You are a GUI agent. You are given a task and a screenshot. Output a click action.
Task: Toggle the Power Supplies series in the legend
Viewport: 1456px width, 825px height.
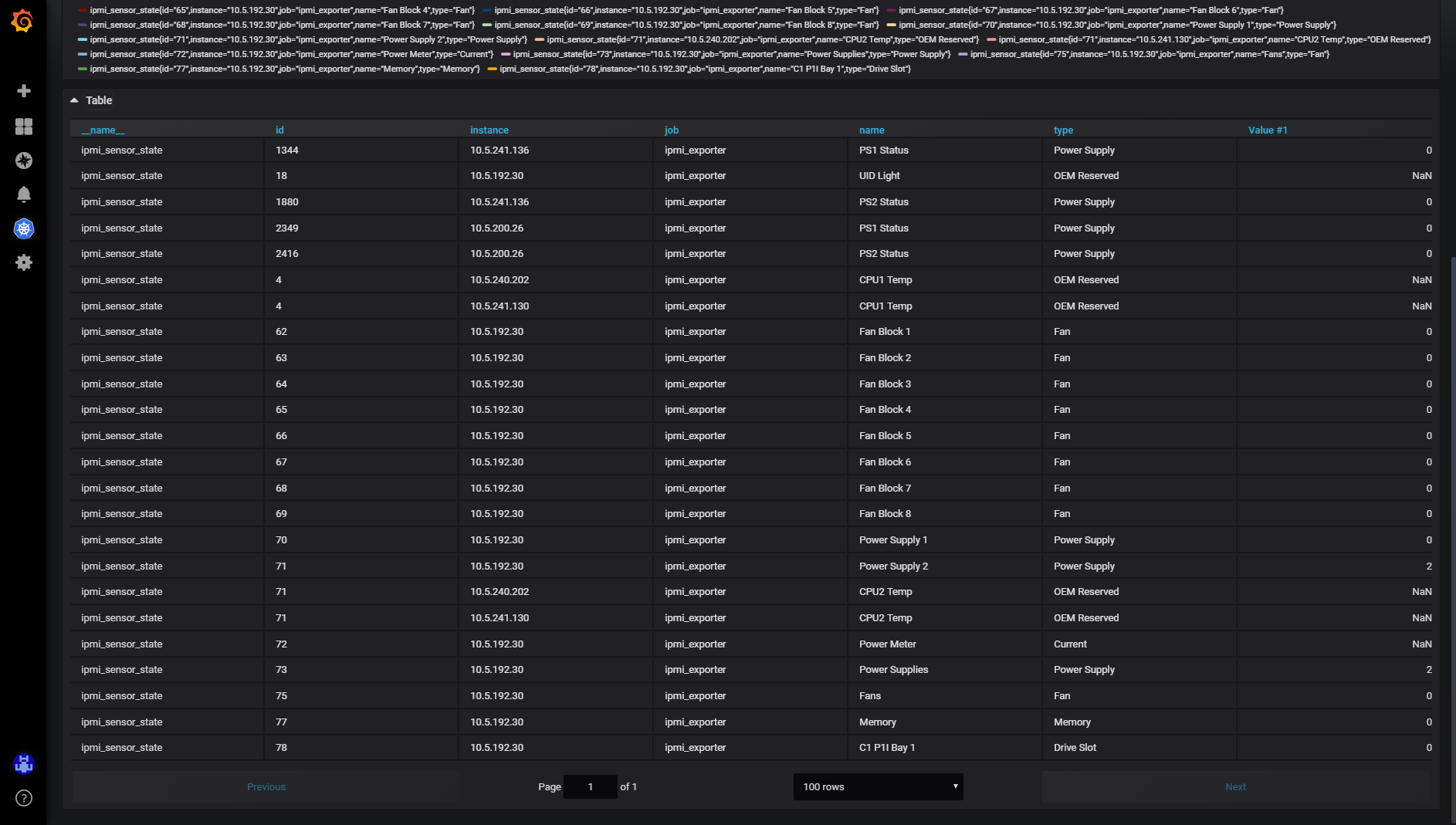point(726,54)
